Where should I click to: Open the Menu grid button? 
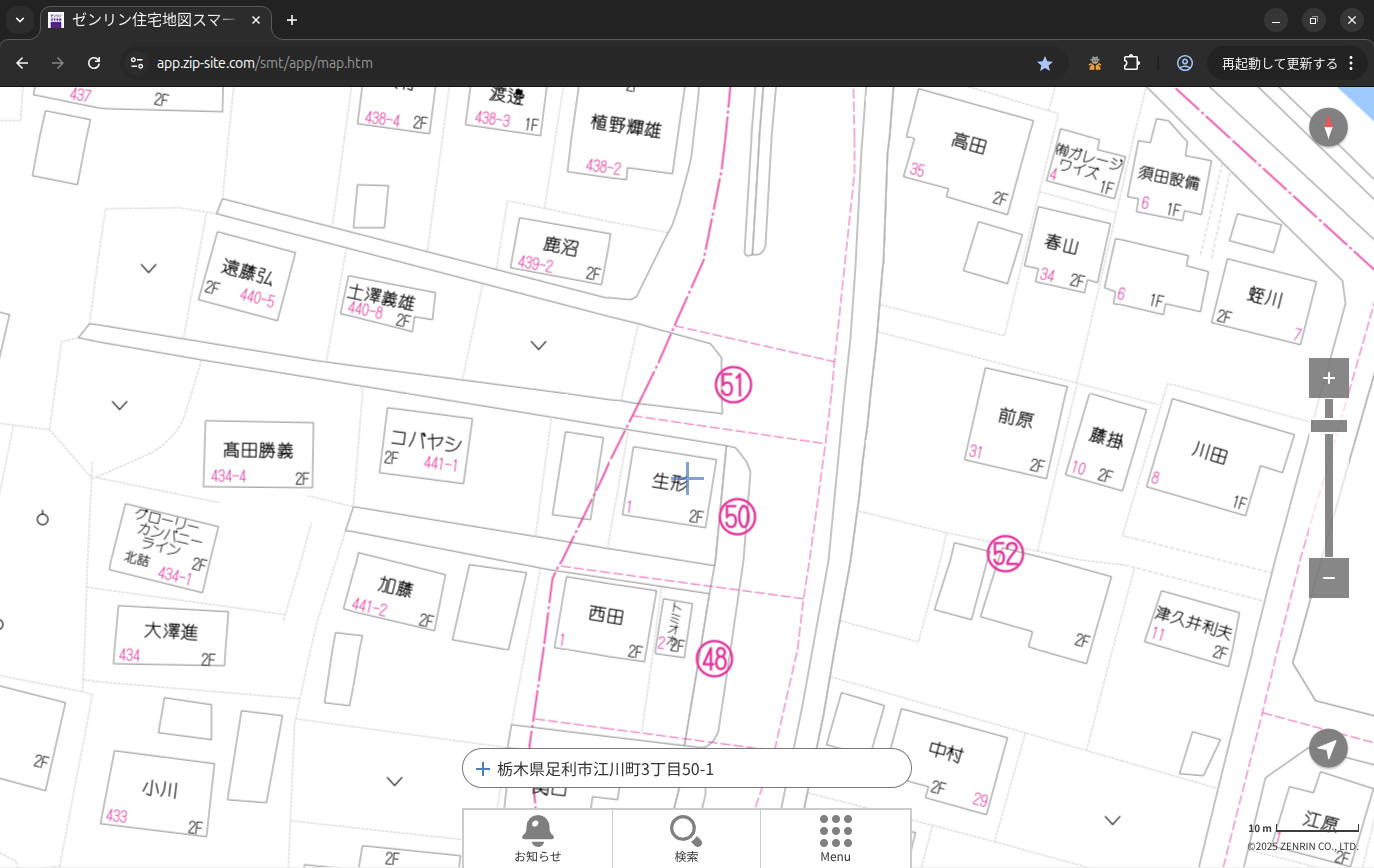pos(835,838)
